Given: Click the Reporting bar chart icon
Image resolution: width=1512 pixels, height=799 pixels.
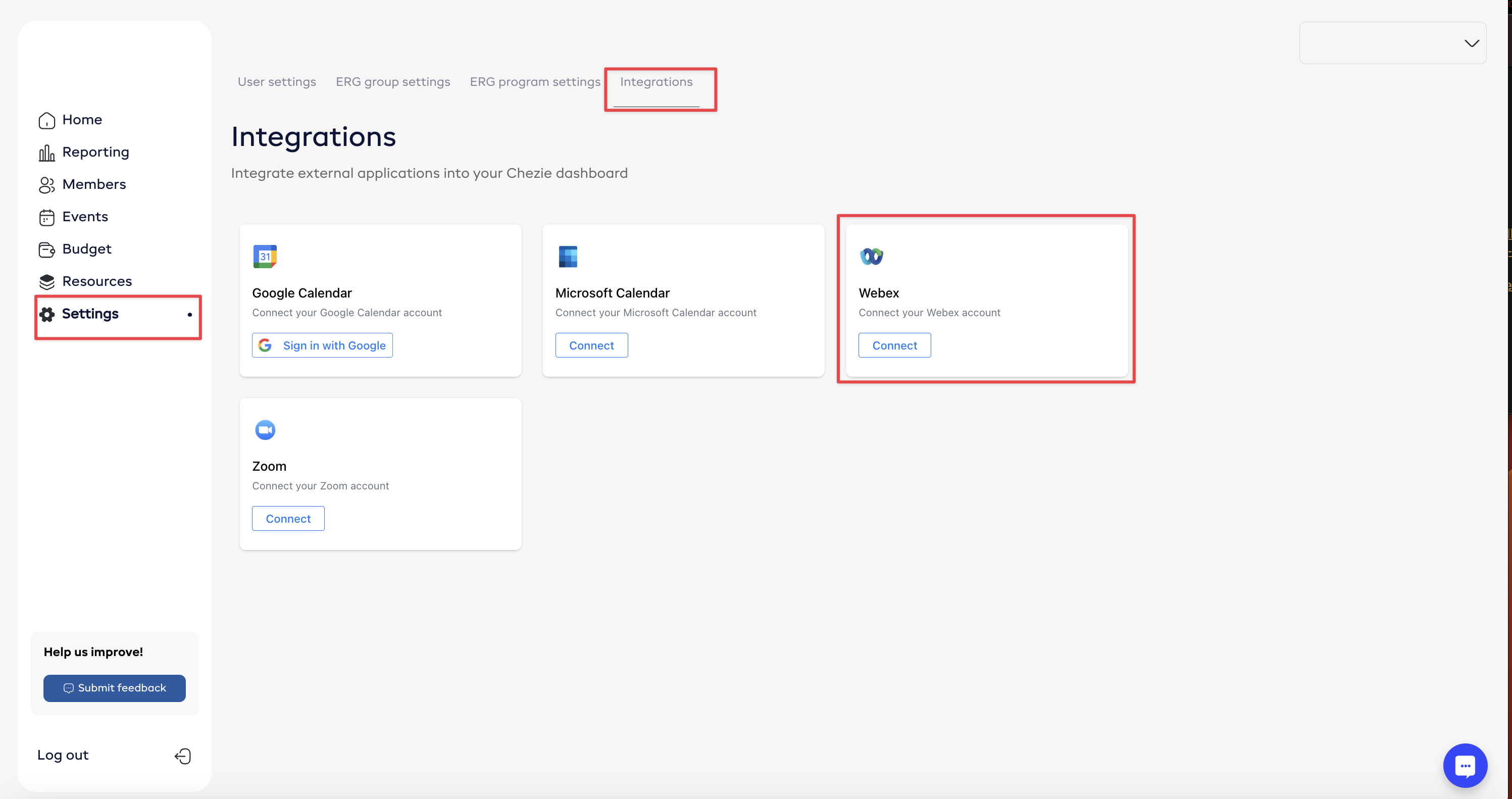Looking at the screenshot, I should (x=46, y=153).
